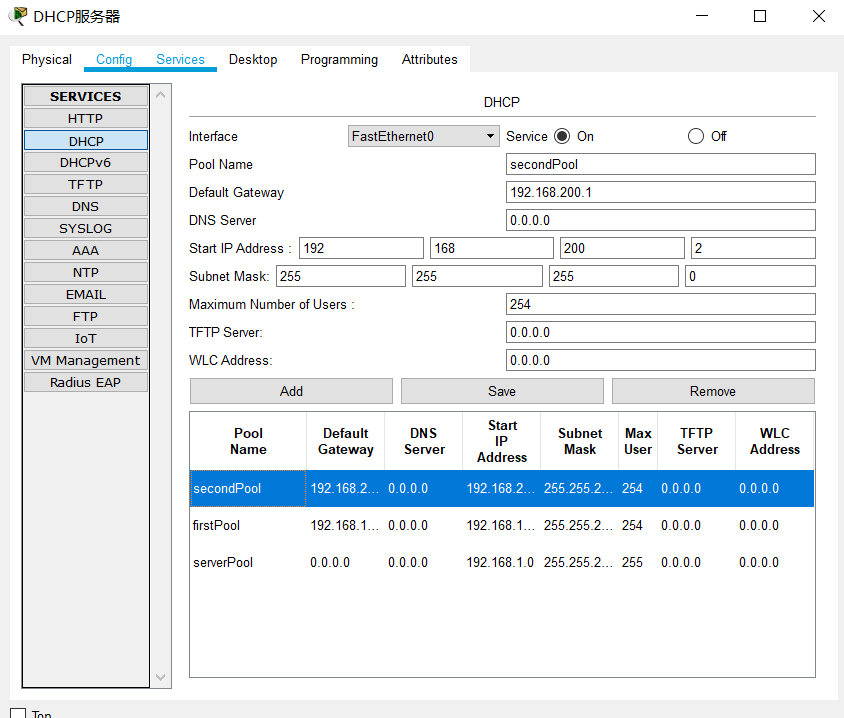Open DNS service settings
The image size is (844, 718).
(x=86, y=207)
